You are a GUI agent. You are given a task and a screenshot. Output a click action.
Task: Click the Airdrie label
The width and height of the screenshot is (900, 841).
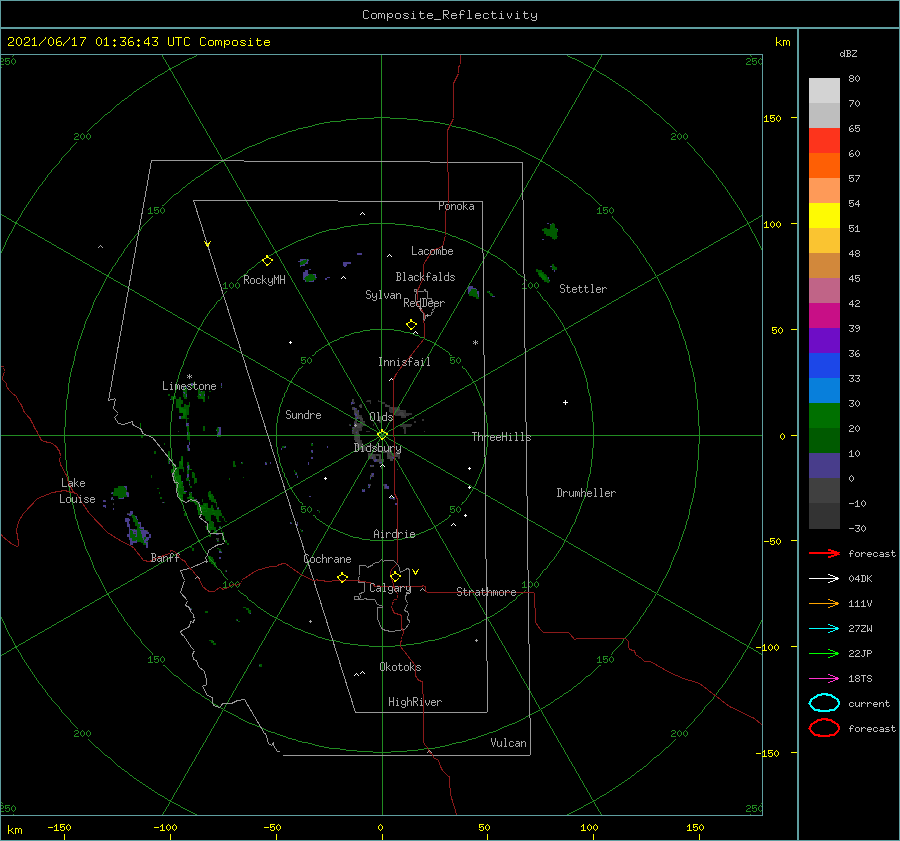(x=394, y=534)
